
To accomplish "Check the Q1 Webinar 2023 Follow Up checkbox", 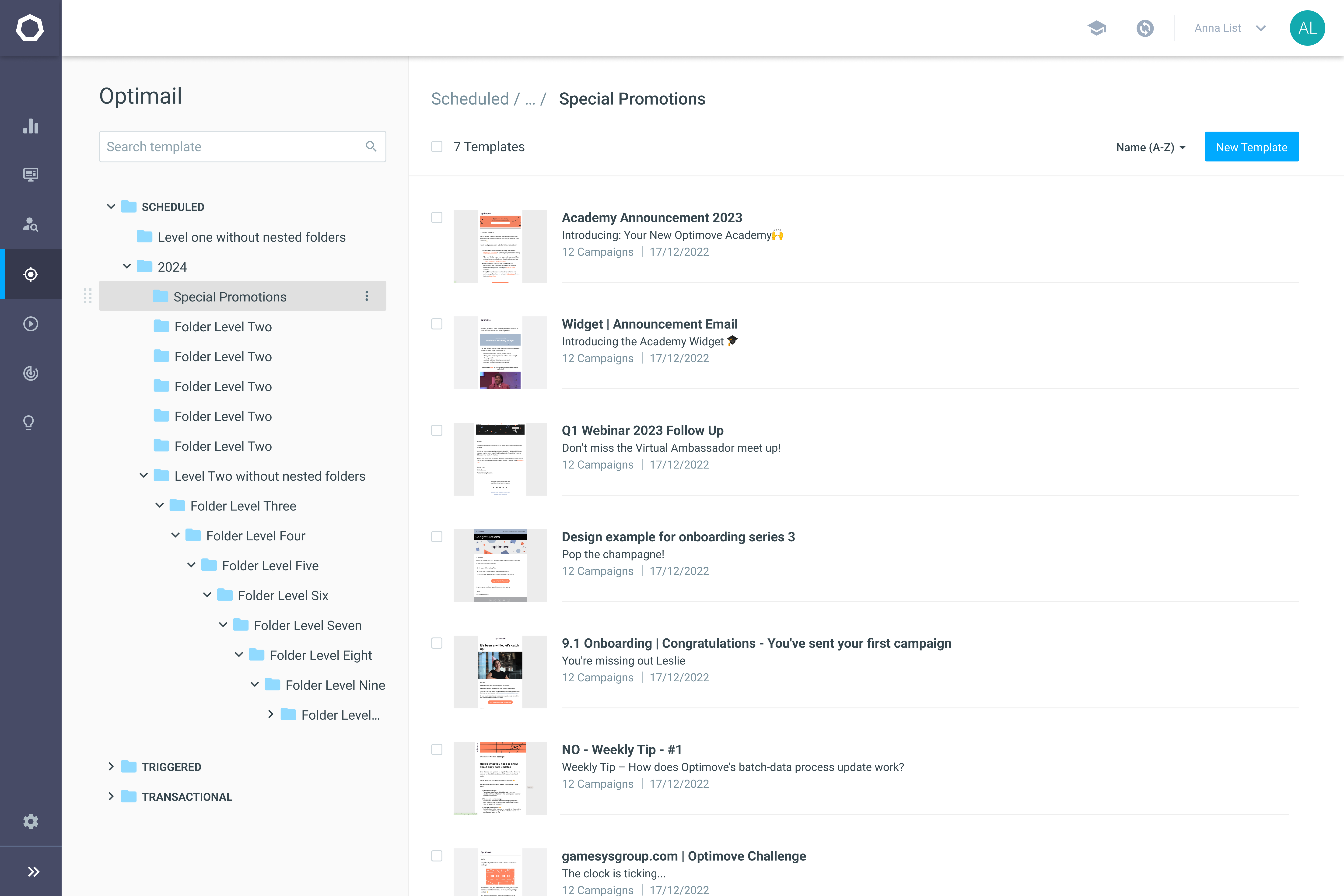I will pos(437,430).
